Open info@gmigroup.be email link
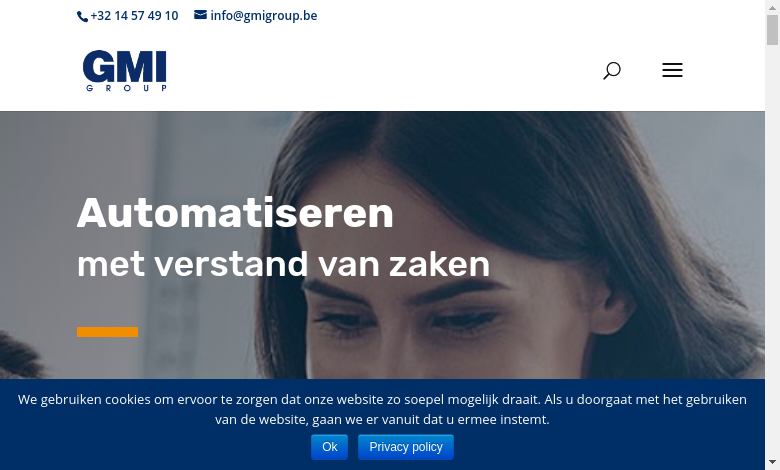 point(264,16)
